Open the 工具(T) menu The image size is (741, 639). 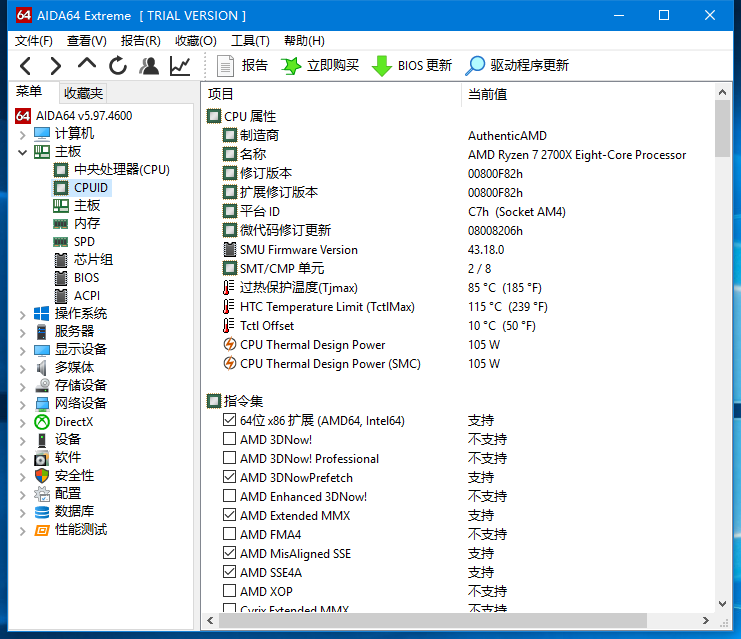pos(250,41)
